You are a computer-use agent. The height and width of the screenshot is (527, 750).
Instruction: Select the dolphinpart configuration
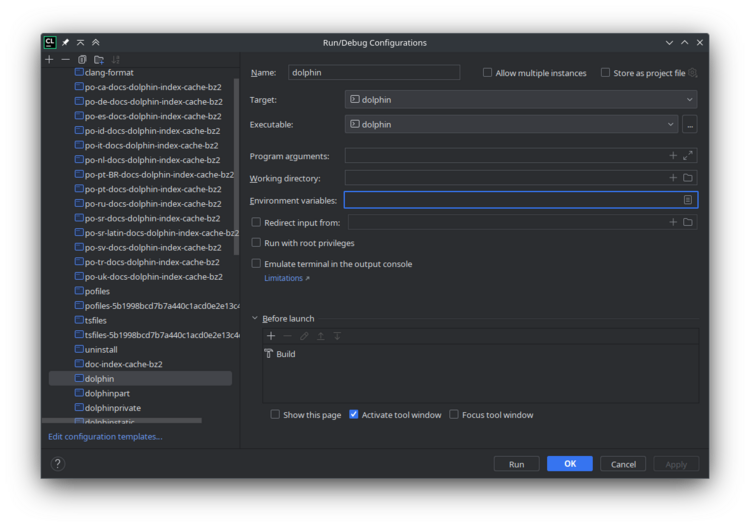[x=107, y=394]
